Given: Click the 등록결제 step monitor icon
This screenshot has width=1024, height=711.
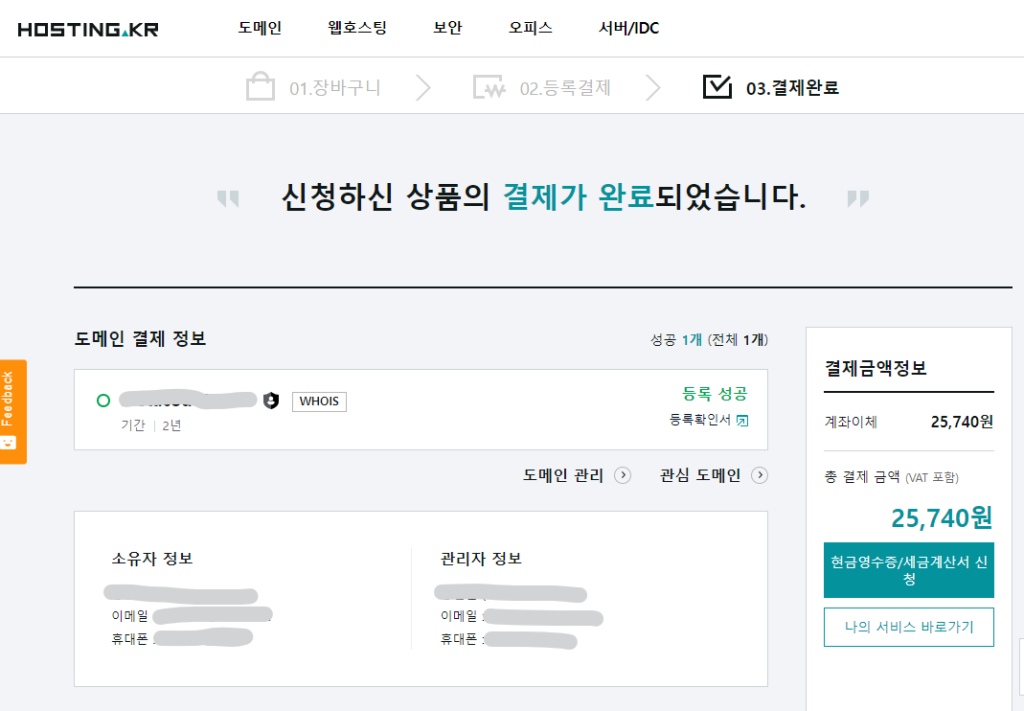Looking at the screenshot, I should coord(490,88).
